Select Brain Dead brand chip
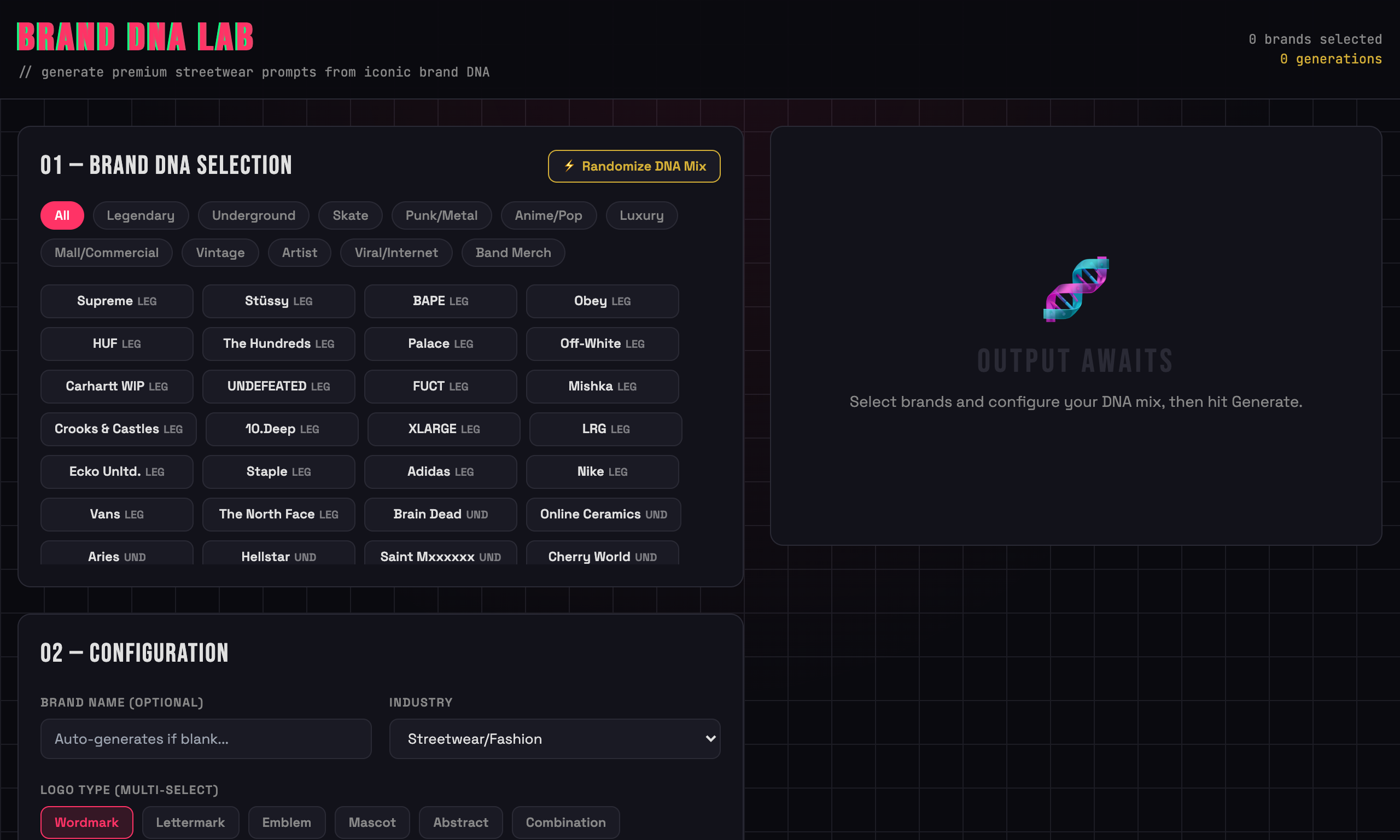This screenshot has width=1400, height=840. click(x=441, y=515)
